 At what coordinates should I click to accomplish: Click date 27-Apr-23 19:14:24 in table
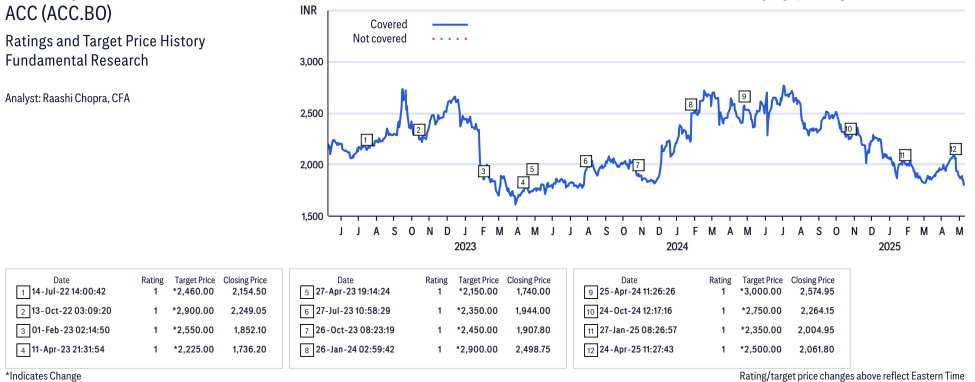pos(353,291)
